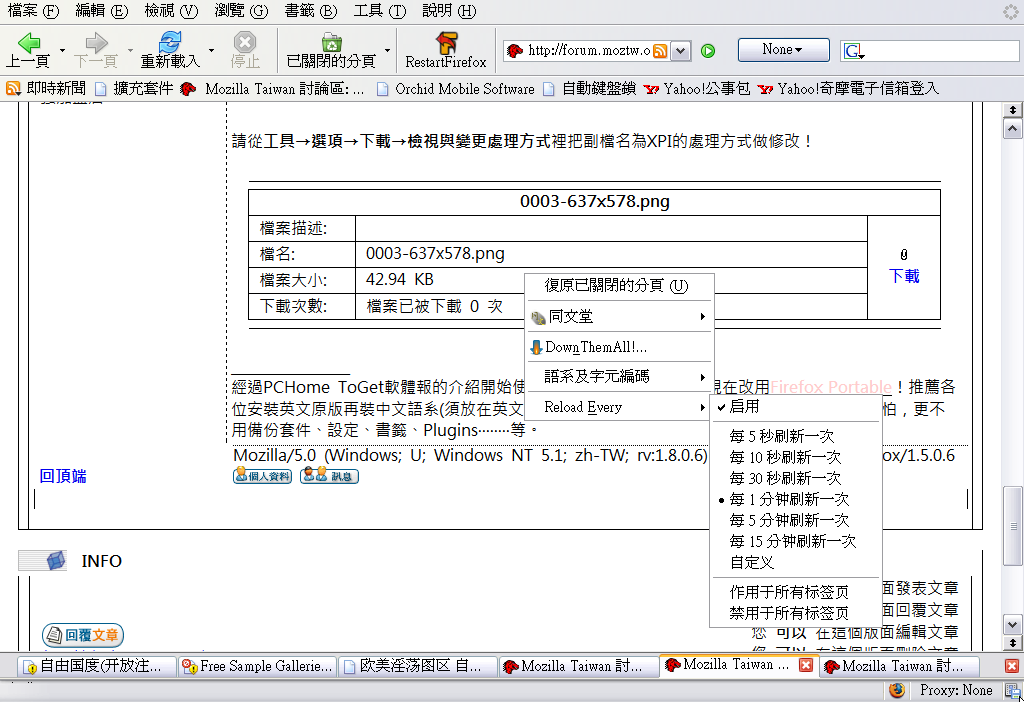Open the closed tabs (已關閉的分頁) icon
1024x702 pixels.
click(331, 43)
